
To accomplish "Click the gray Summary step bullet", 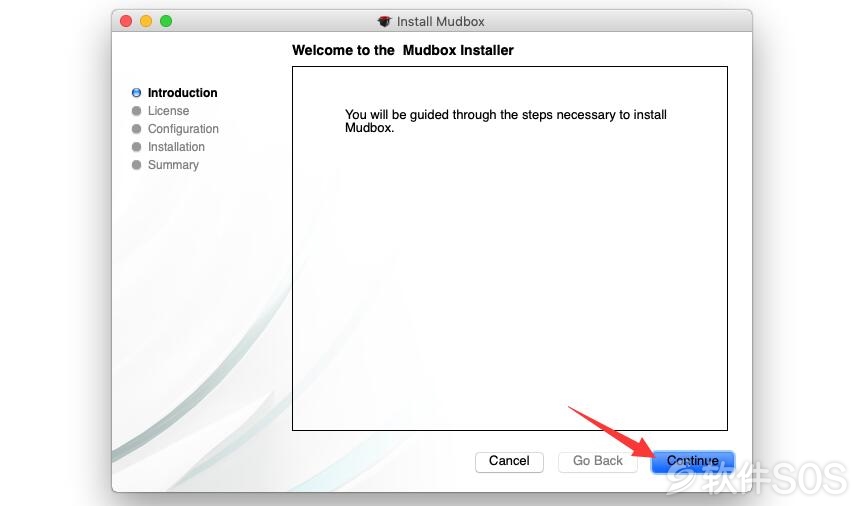I will pos(136,165).
